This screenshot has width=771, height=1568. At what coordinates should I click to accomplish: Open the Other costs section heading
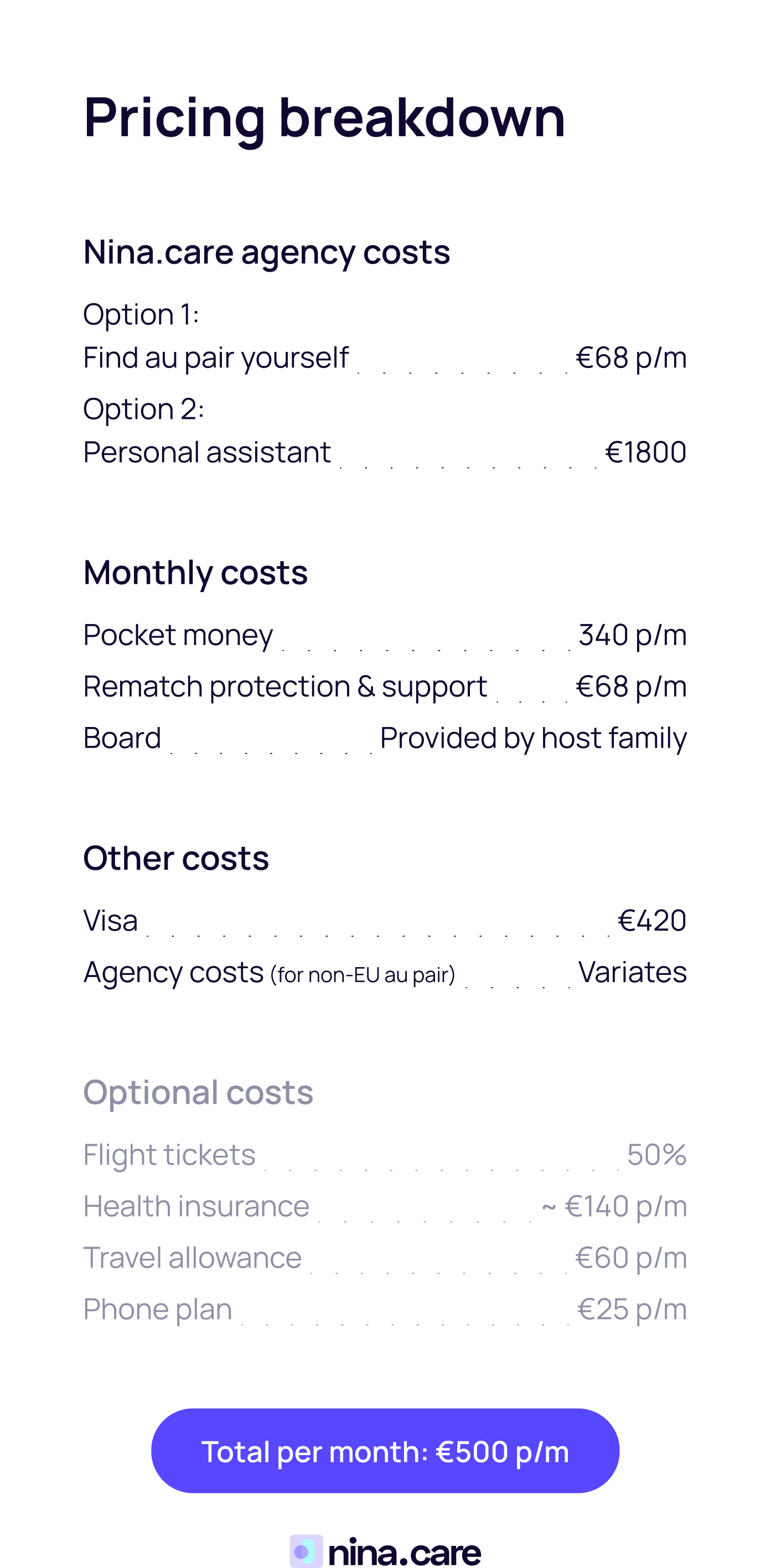[176, 858]
